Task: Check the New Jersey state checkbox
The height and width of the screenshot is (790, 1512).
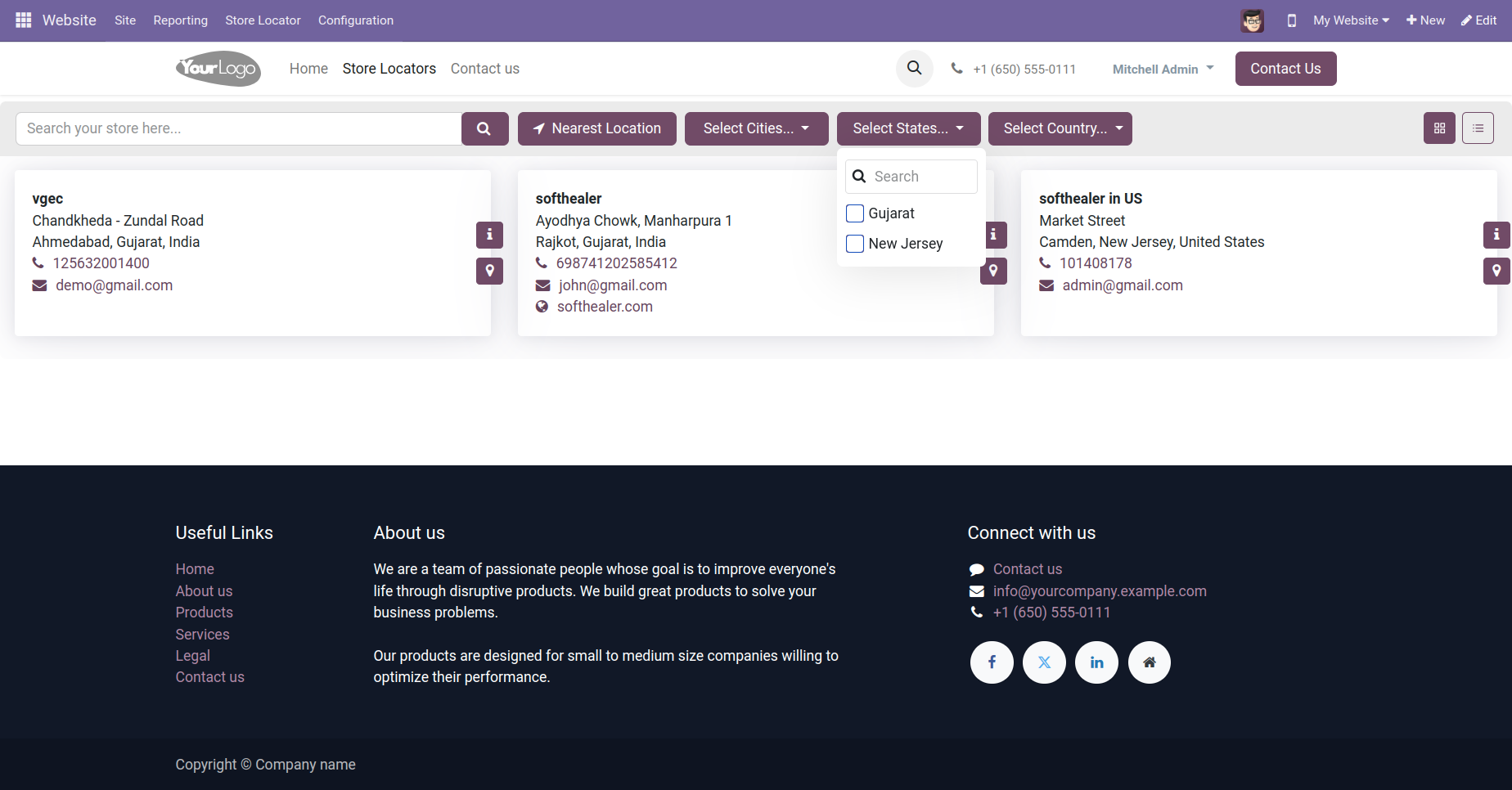Action: tap(855, 244)
